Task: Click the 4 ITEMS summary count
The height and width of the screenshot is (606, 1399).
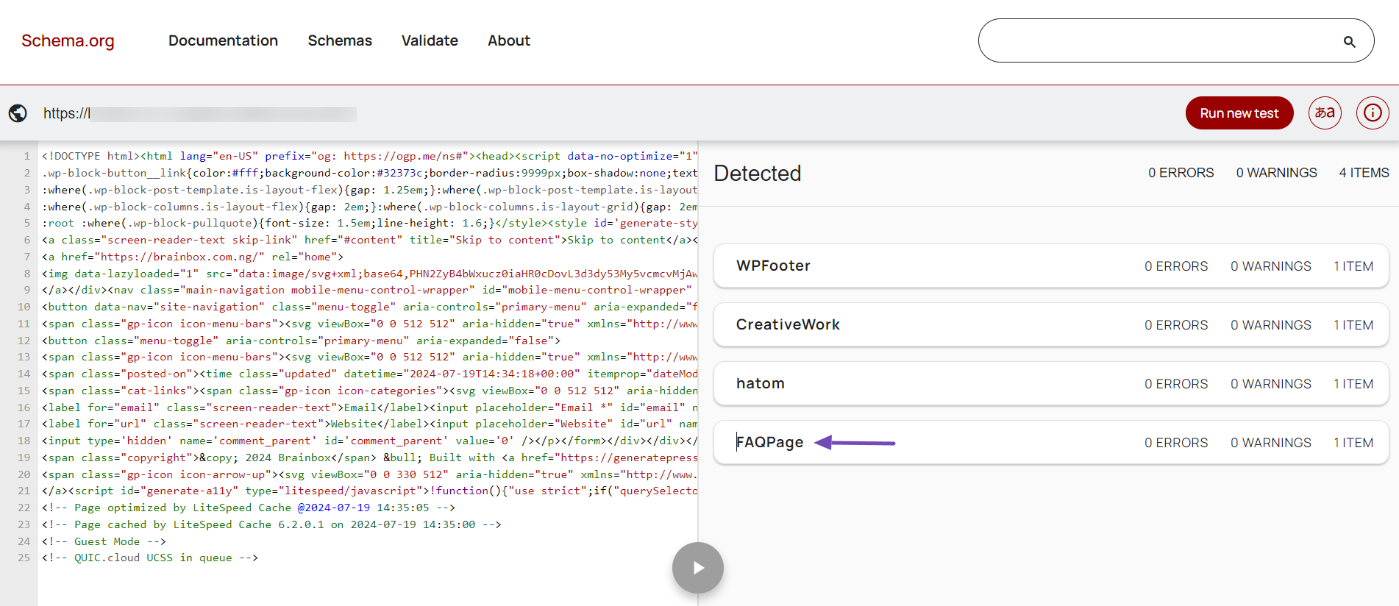Action: pyautogui.click(x=1364, y=173)
